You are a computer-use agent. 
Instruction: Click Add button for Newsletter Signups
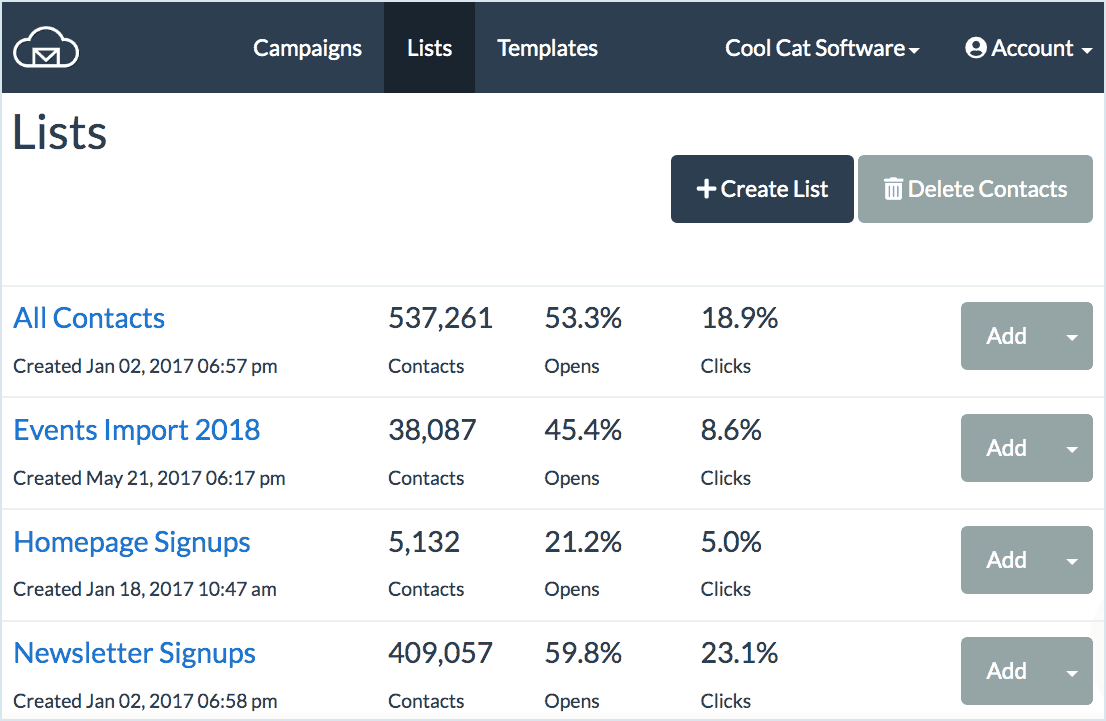point(1007,672)
